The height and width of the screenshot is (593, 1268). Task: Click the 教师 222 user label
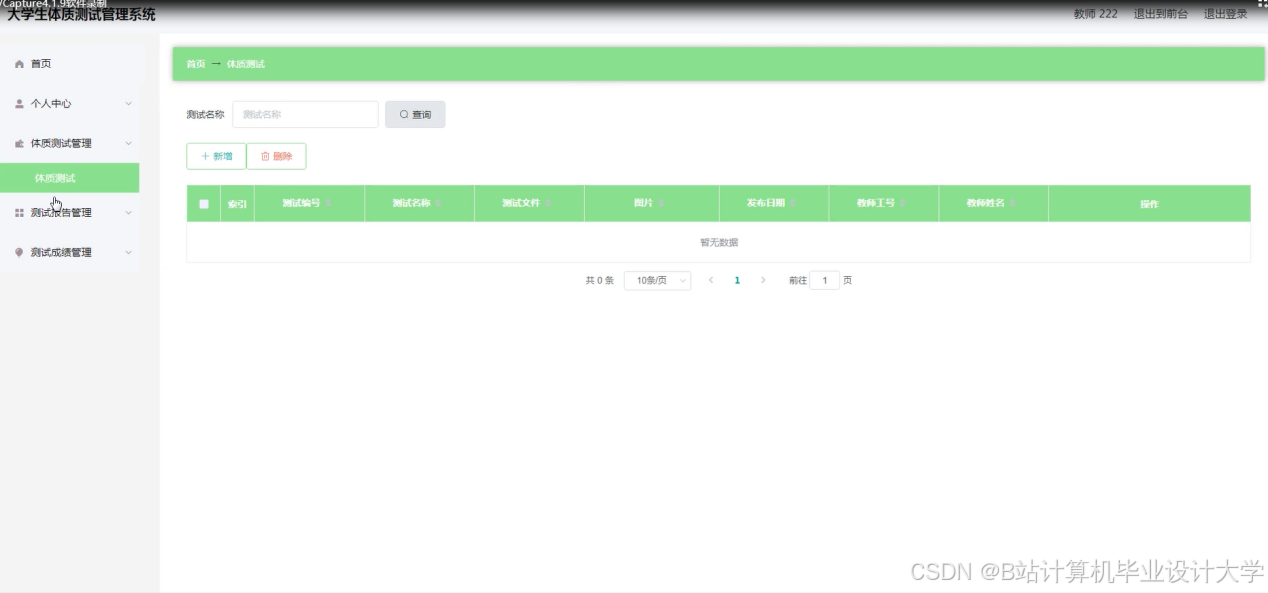(x=1096, y=14)
